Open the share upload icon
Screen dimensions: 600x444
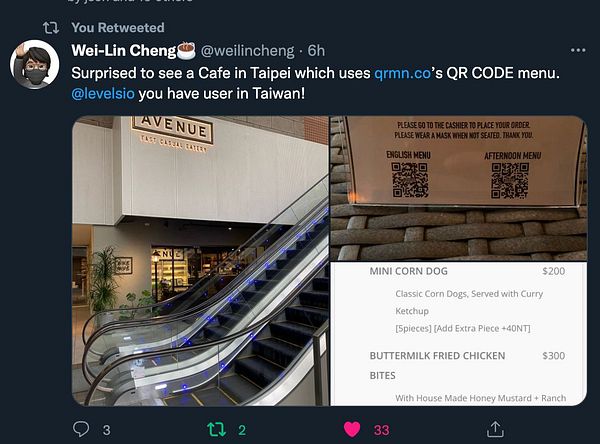click(495, 429)
